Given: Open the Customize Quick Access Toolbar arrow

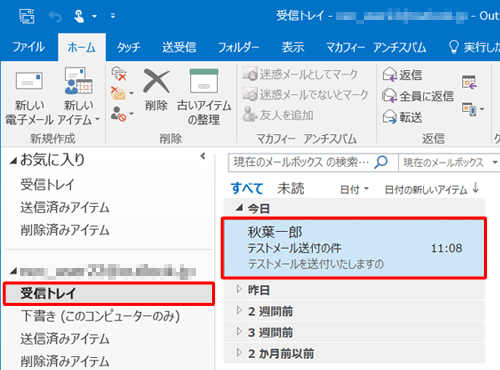Looking at the screenshot, I should 113,16.
